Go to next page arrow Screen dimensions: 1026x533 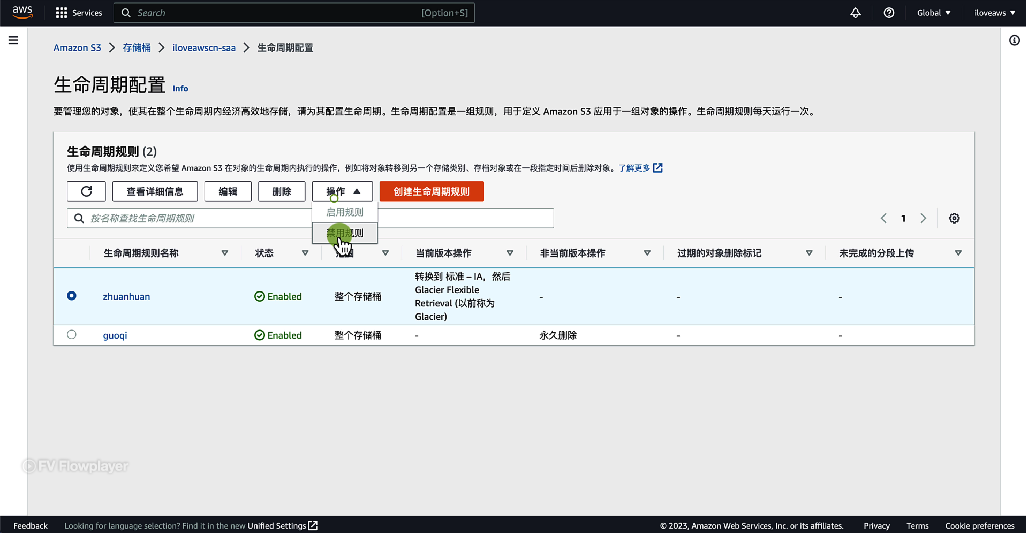923,218
